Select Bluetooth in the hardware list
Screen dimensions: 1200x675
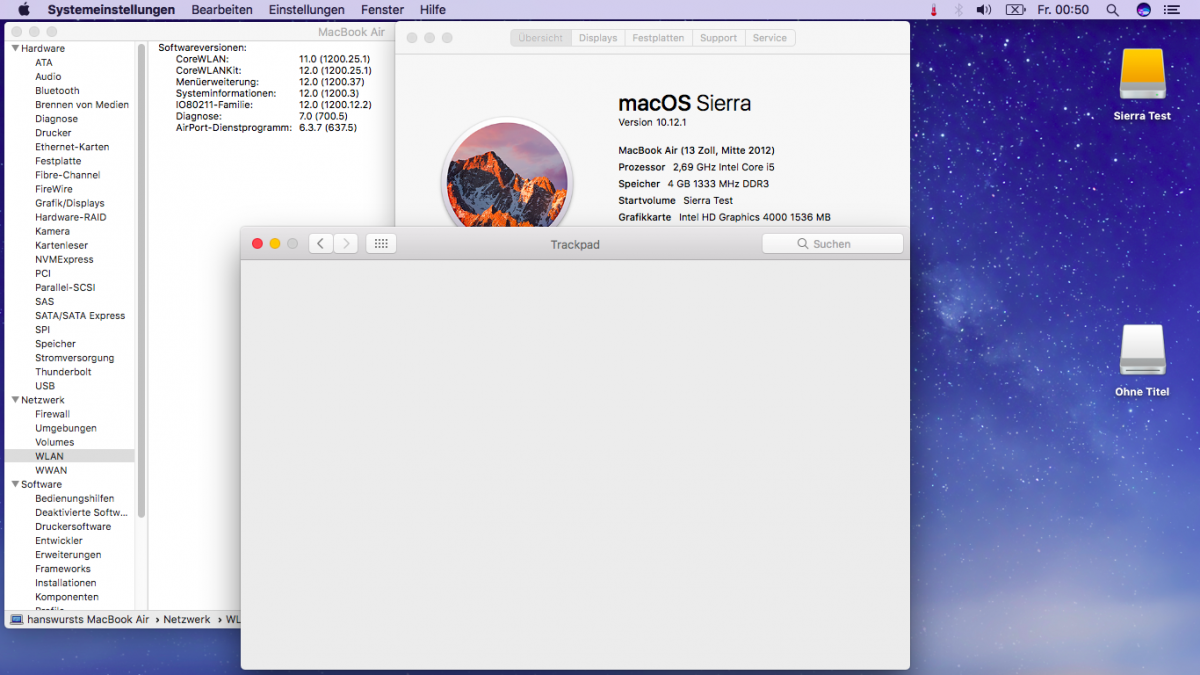tap(57, 91)
